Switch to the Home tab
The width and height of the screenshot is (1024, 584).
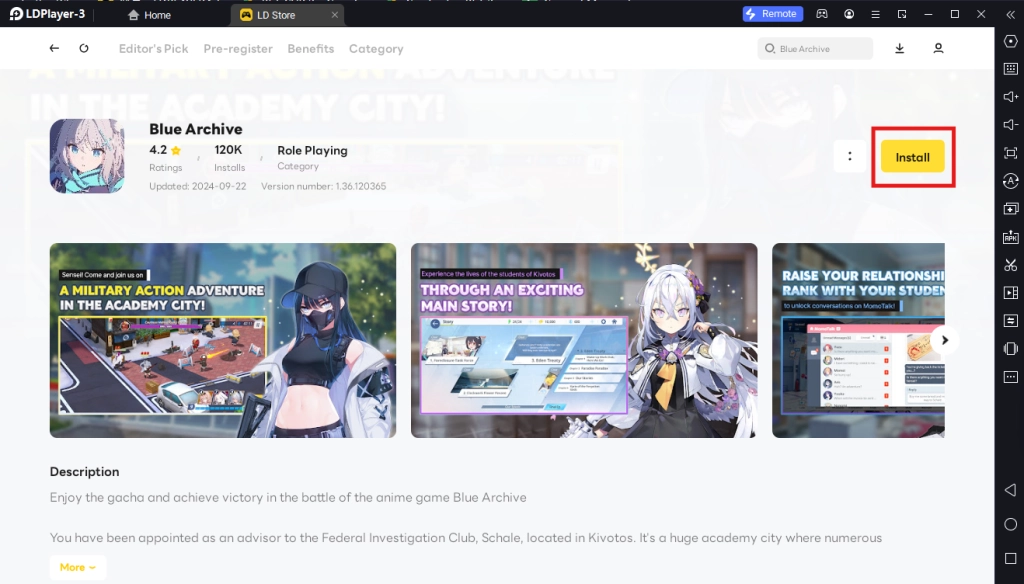pos(150,14)
